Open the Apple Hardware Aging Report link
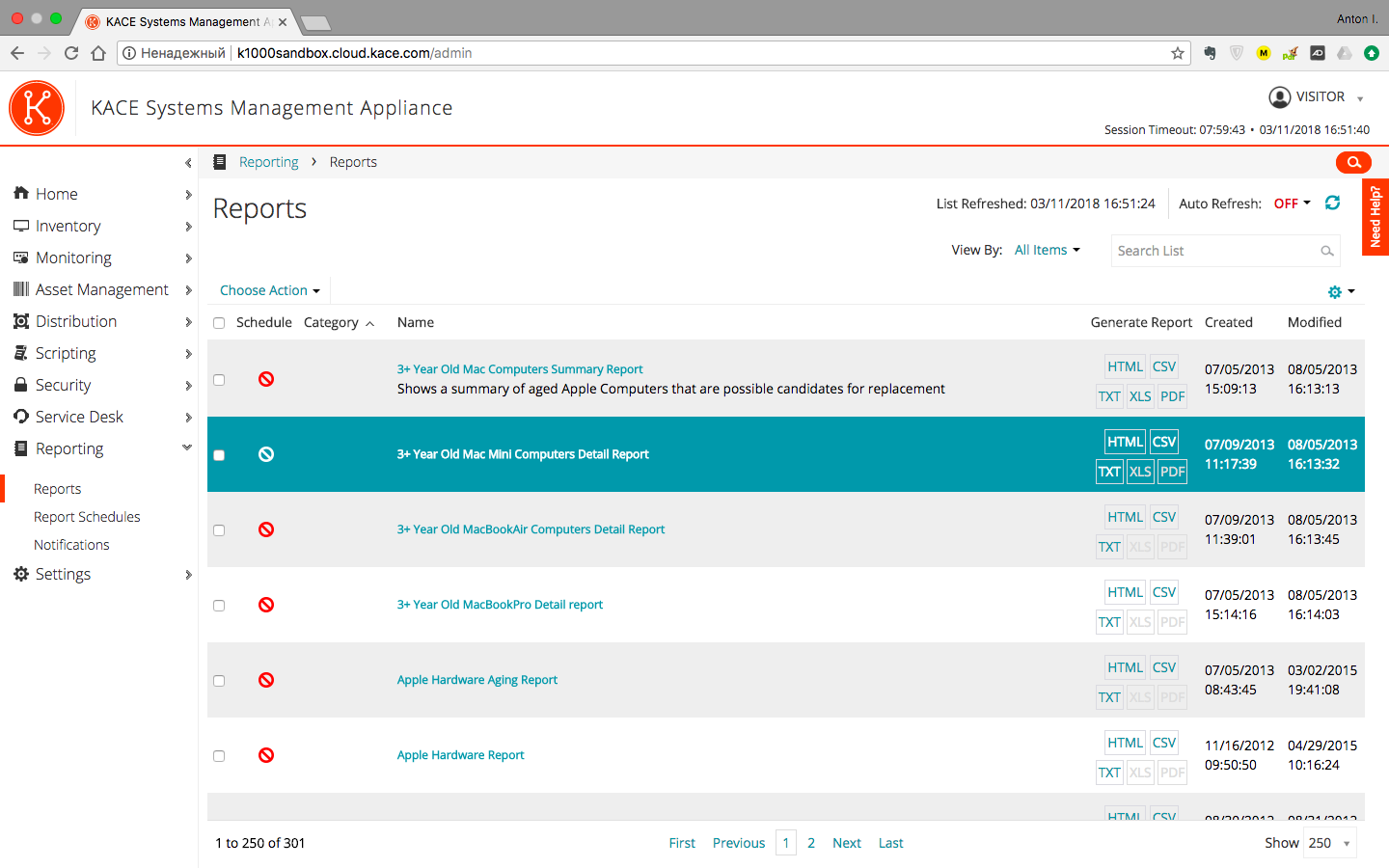The image size is (1389, 868). tap(477, 680)
